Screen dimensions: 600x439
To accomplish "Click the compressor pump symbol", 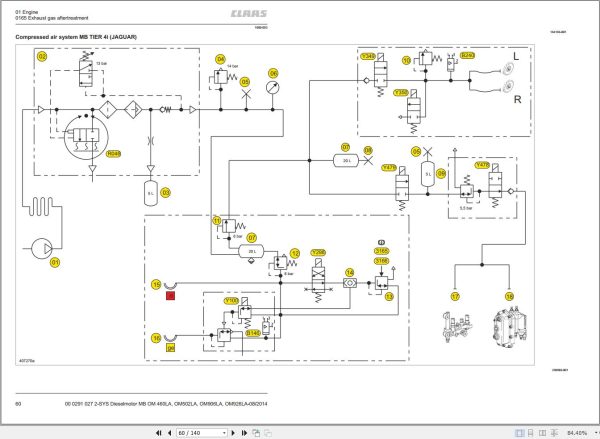I will click(x=42, y=249).
